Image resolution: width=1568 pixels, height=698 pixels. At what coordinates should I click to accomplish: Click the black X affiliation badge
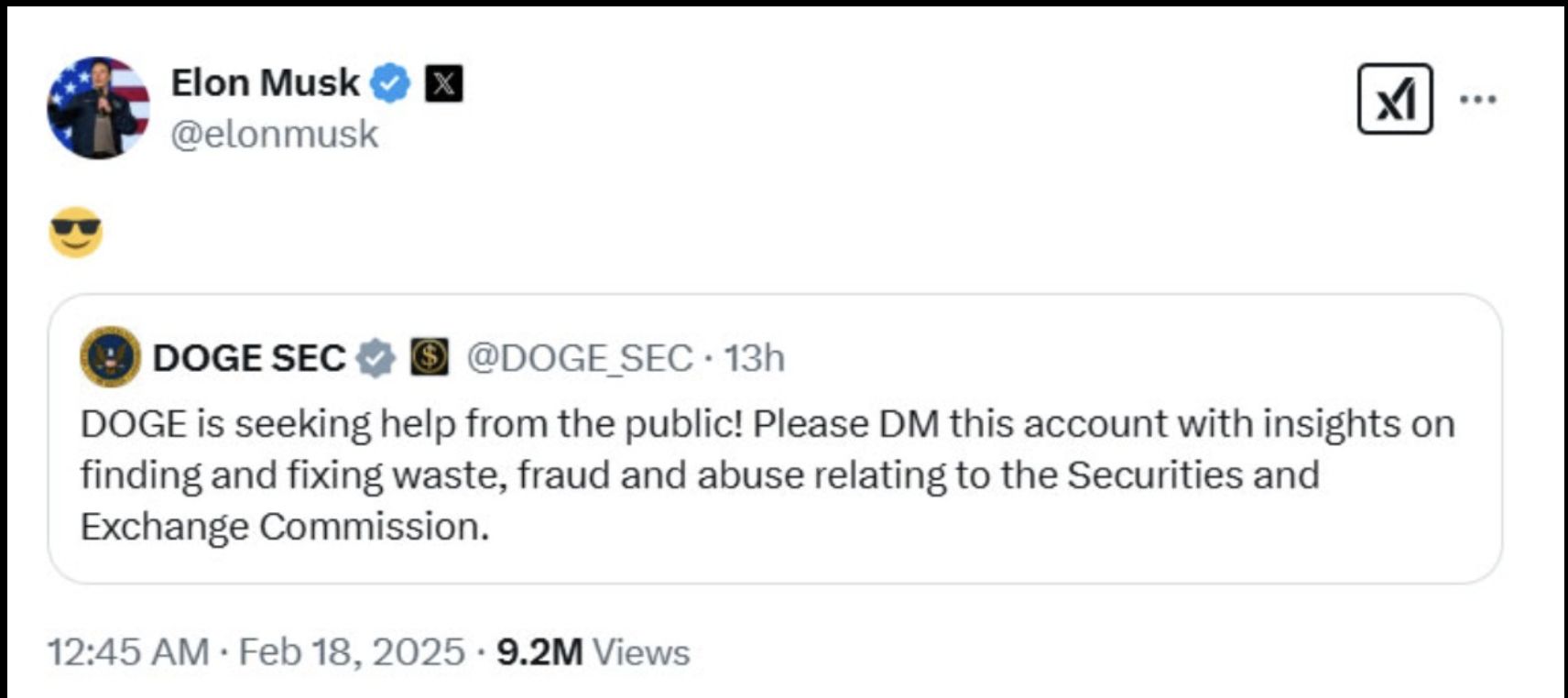(443, 83)
